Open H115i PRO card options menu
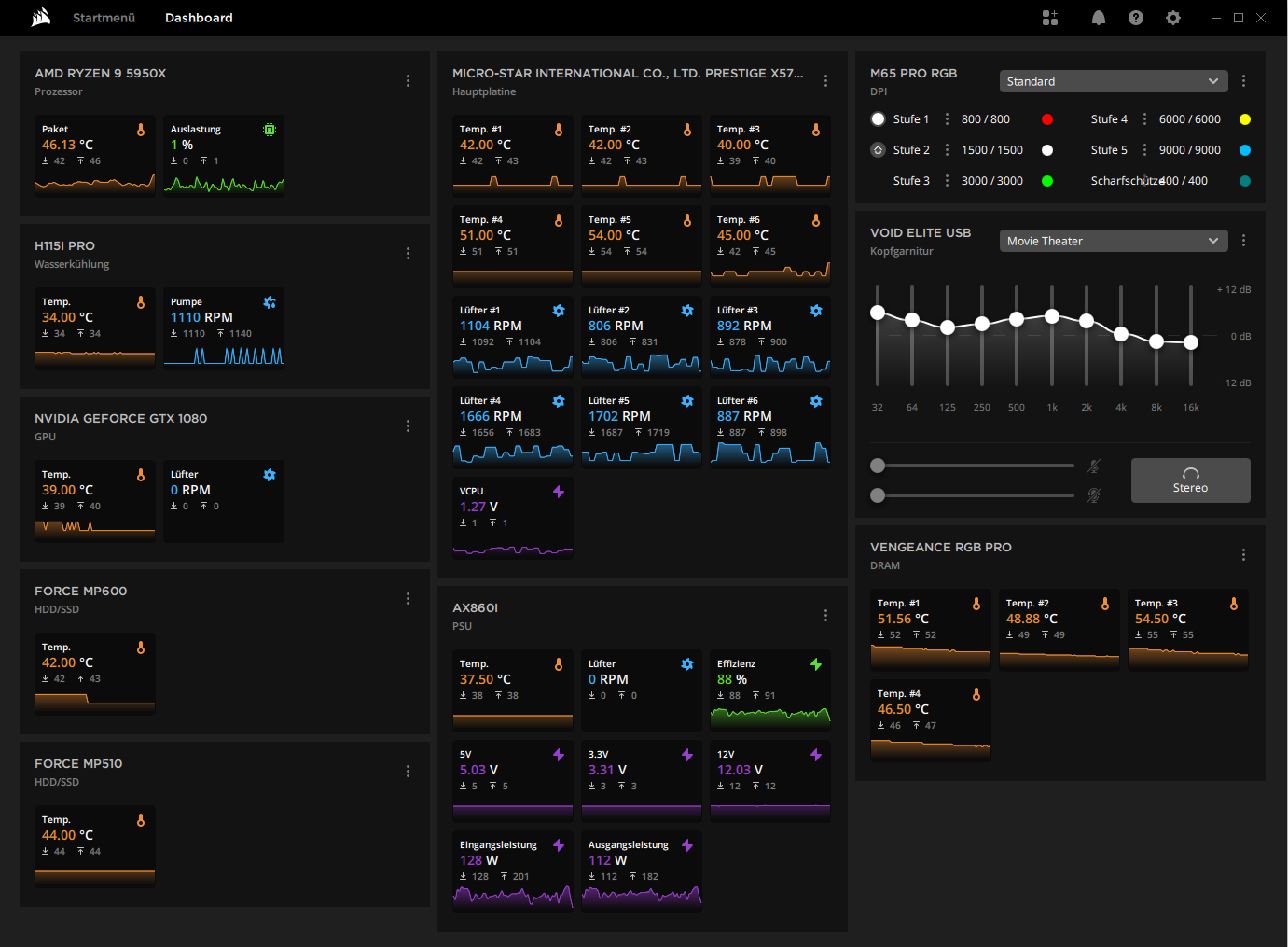1288x947 pixels. pyautogui.click(x=408, y=254)
